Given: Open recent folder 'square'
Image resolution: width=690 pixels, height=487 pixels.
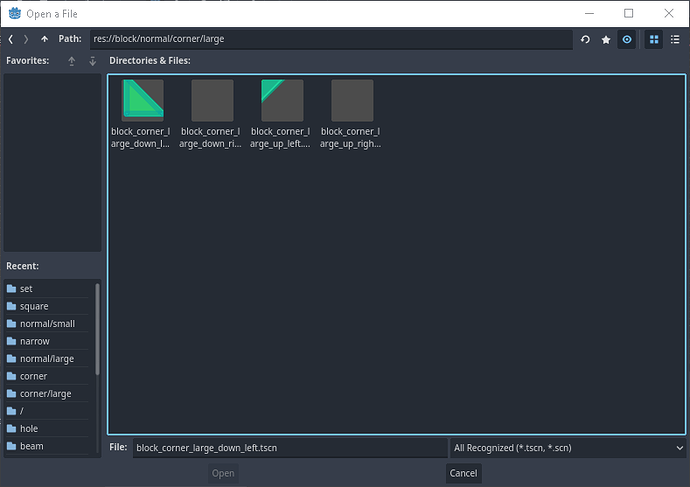Looking at the screenshot, I should coord(48,306).
